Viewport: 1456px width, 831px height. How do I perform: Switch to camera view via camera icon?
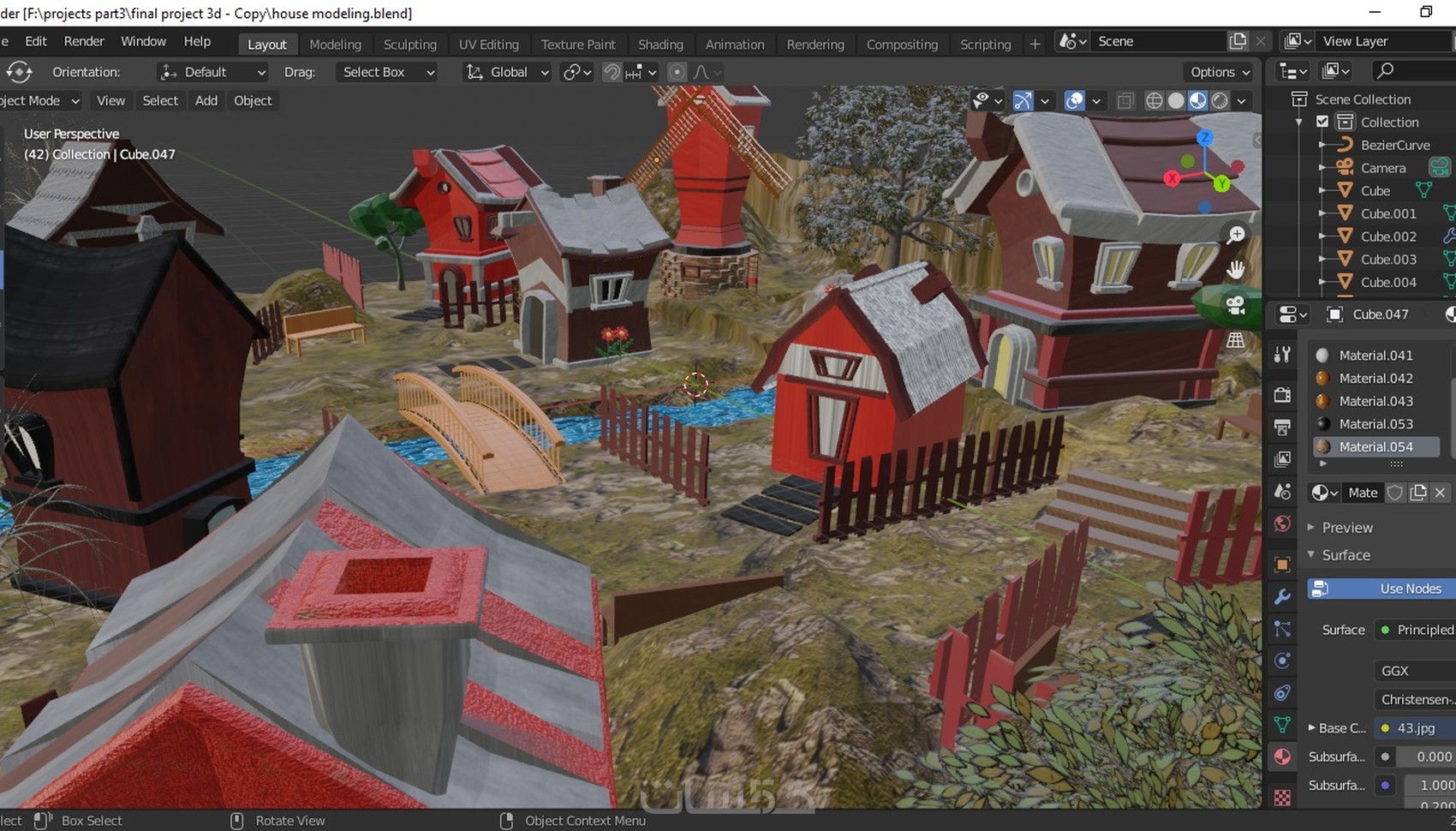click(x=1235, y=305)
